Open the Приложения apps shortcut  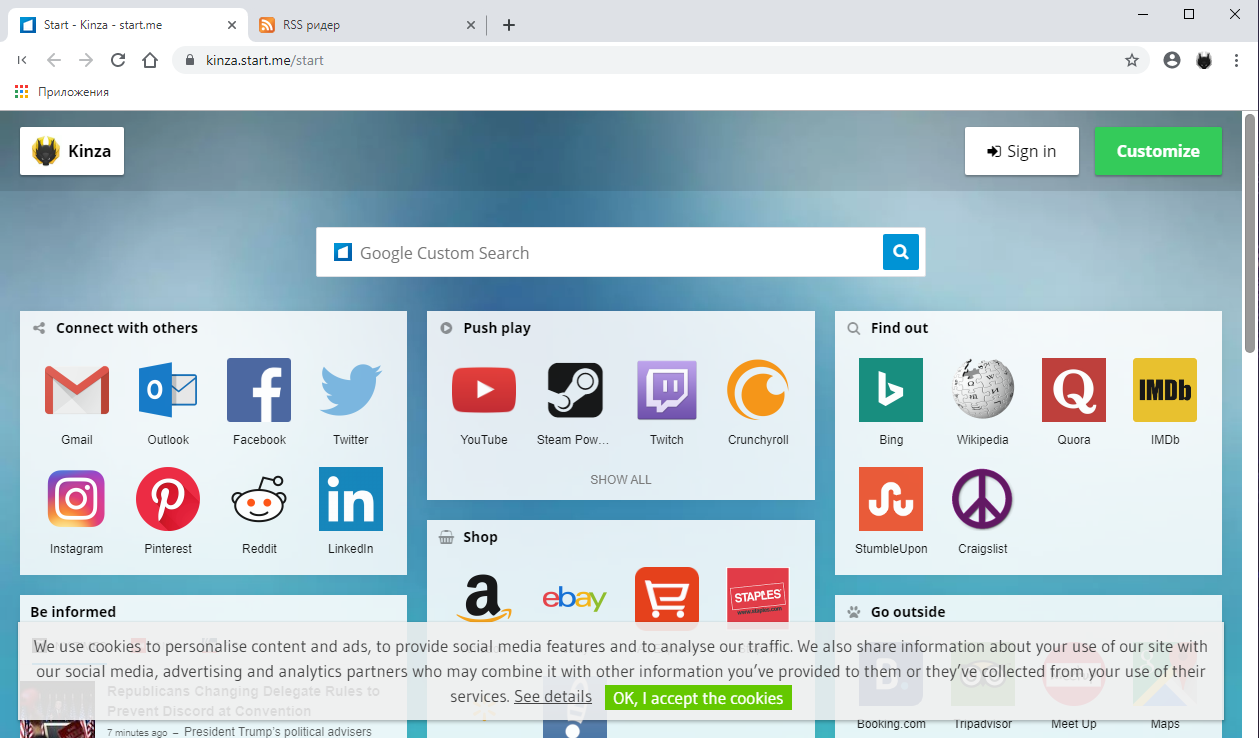point(62,92)
